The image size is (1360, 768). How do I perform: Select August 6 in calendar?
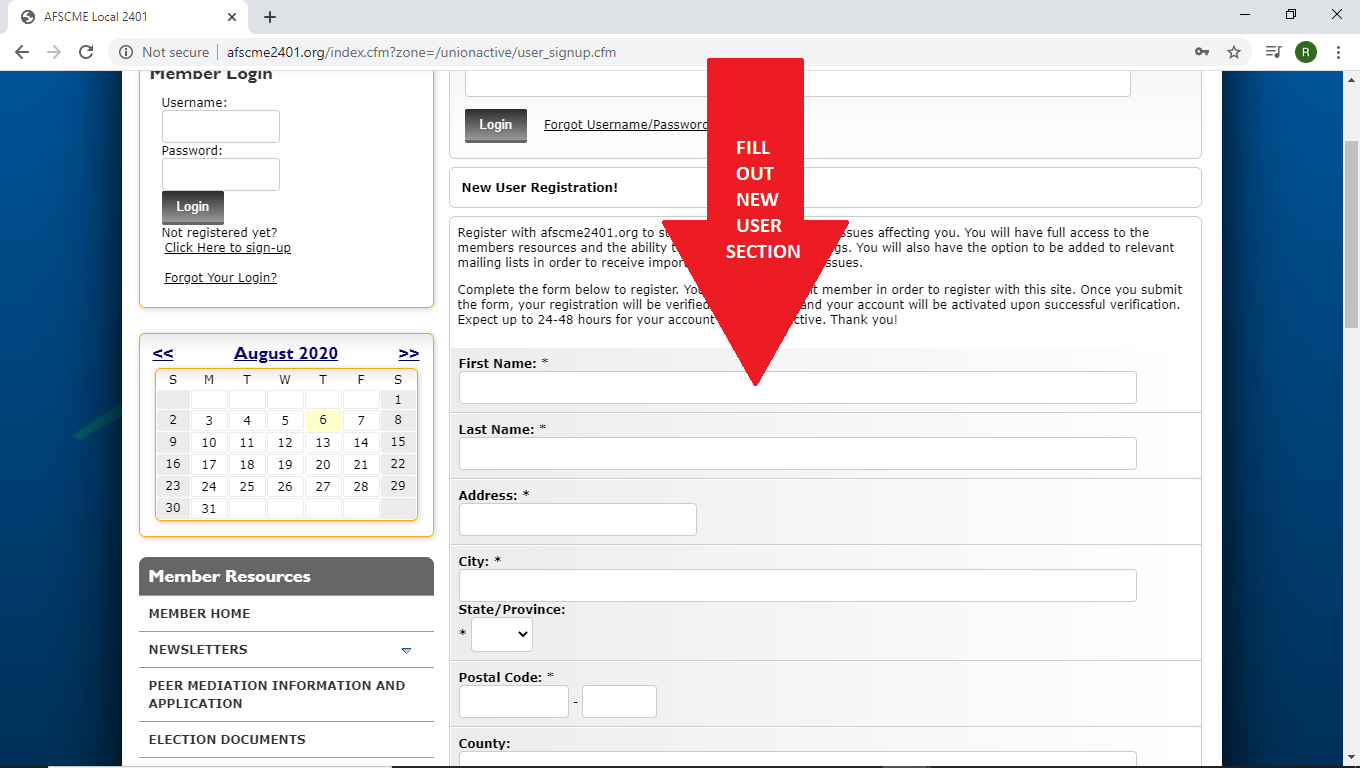click(x=323, y=420)
